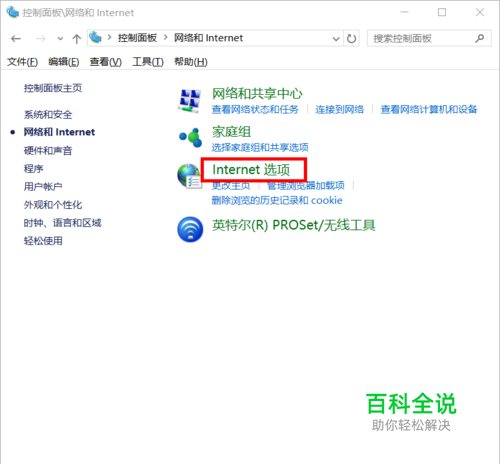Go to 控制面板主页 in sidebar
Screen dimensions: 500x464
(53, 88)
